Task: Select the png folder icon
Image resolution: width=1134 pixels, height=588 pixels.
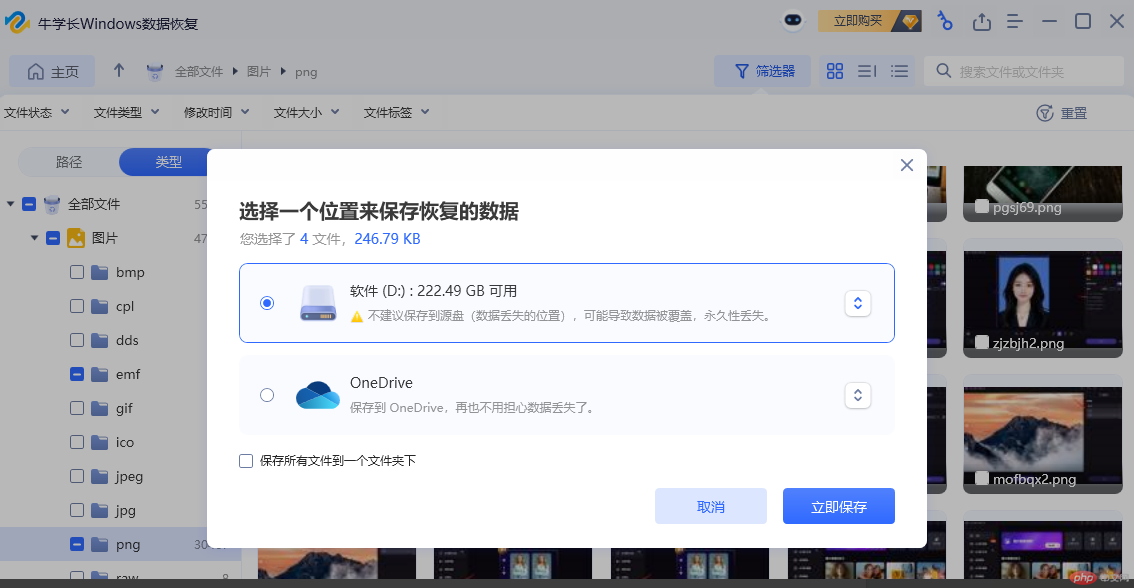Action: click(100, 544)
